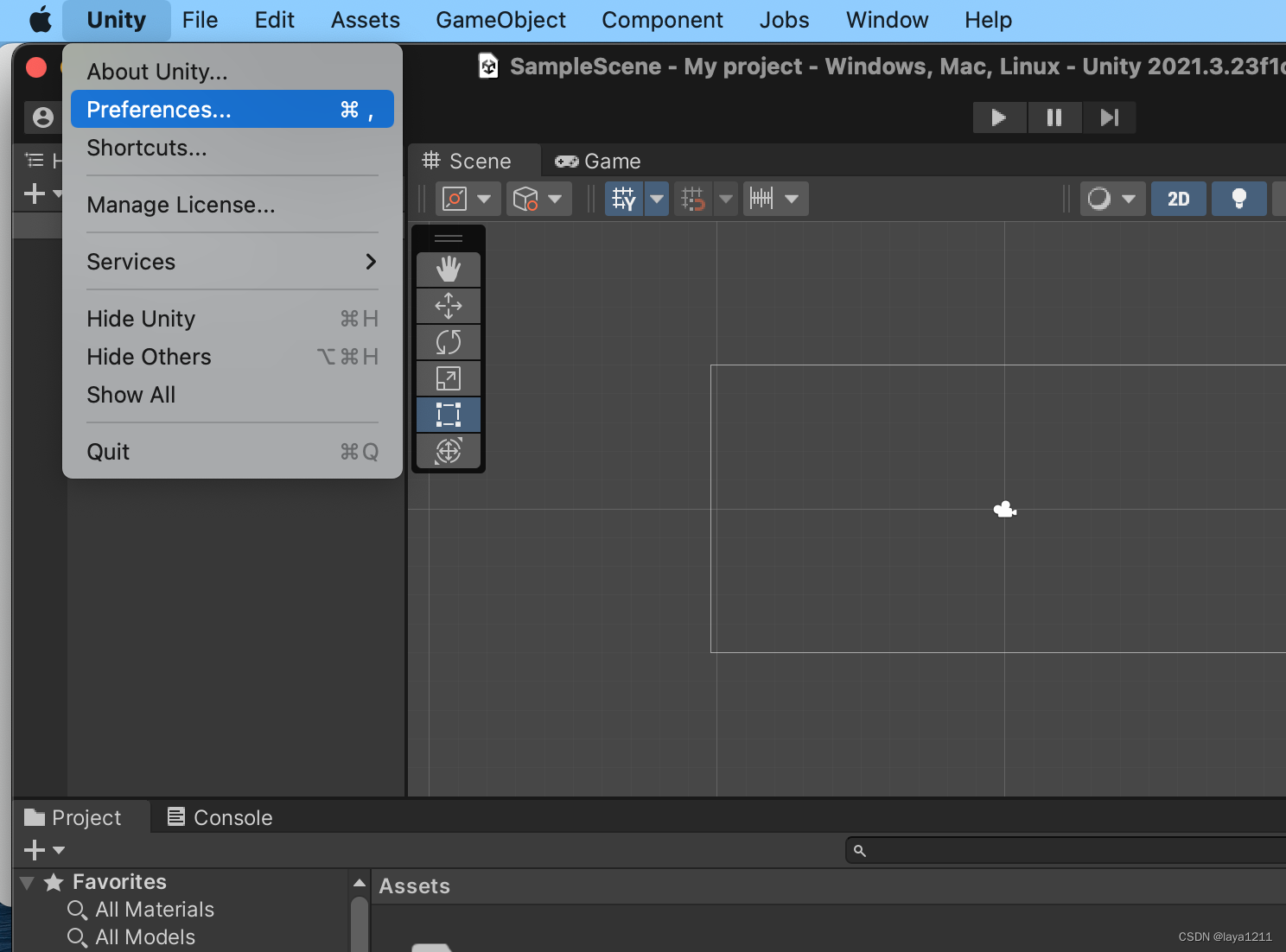Switch to the Scene tab
This screenshot has height=952, width=1286.
(474, 162)
